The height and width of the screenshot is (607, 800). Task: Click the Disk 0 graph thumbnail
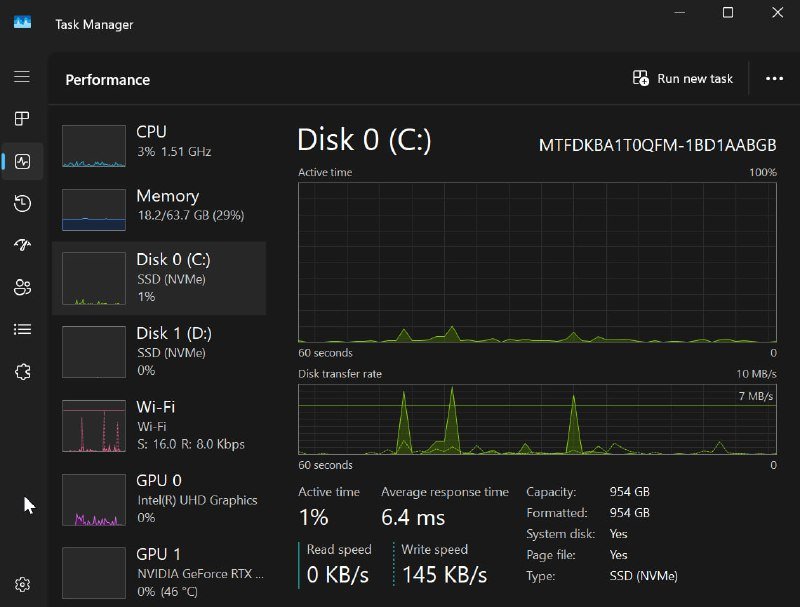pos(93,278)
